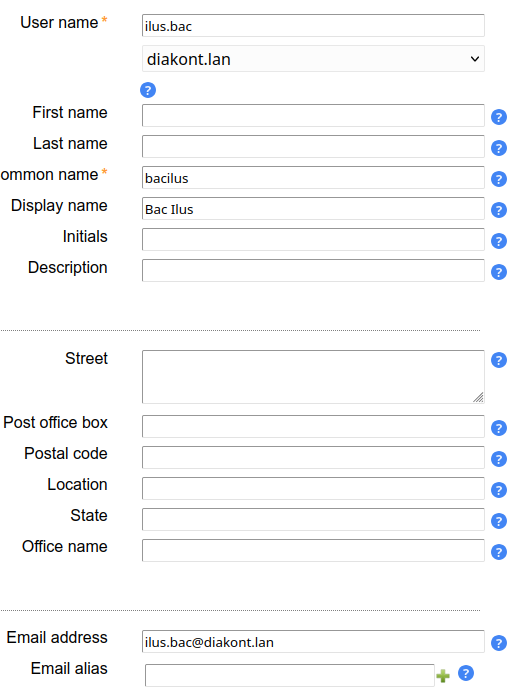Click green plus to add Email alias
The image size is (524, 696).
click(x=443, y=676)
